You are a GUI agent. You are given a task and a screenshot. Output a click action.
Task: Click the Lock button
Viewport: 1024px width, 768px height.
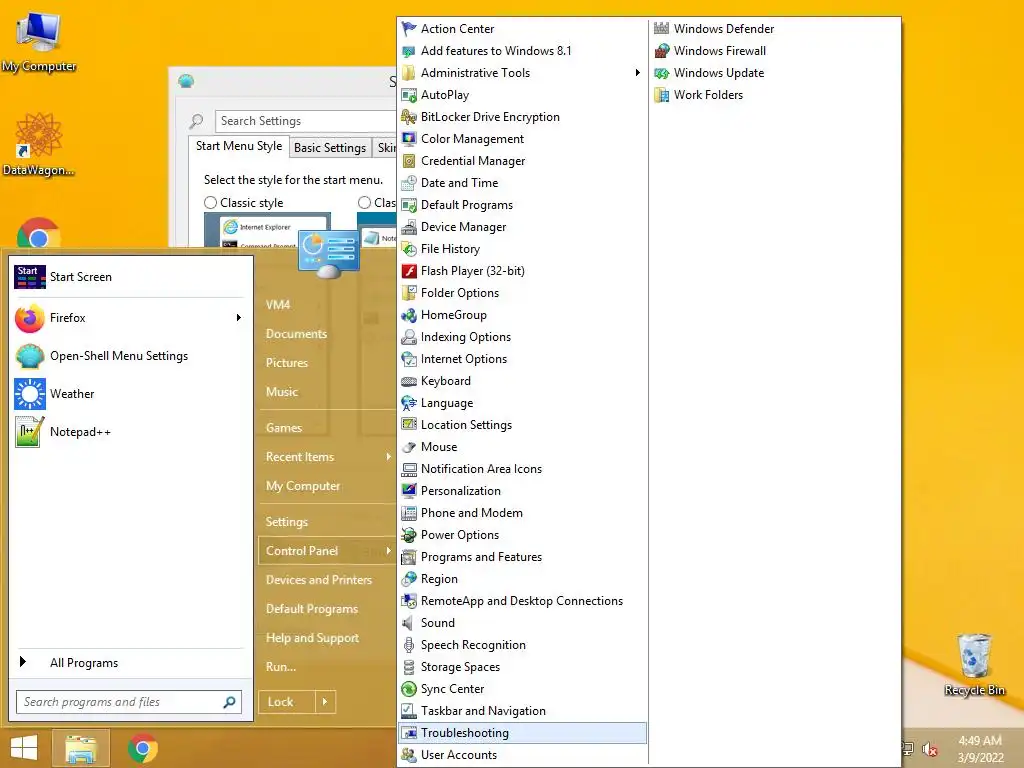287,702
